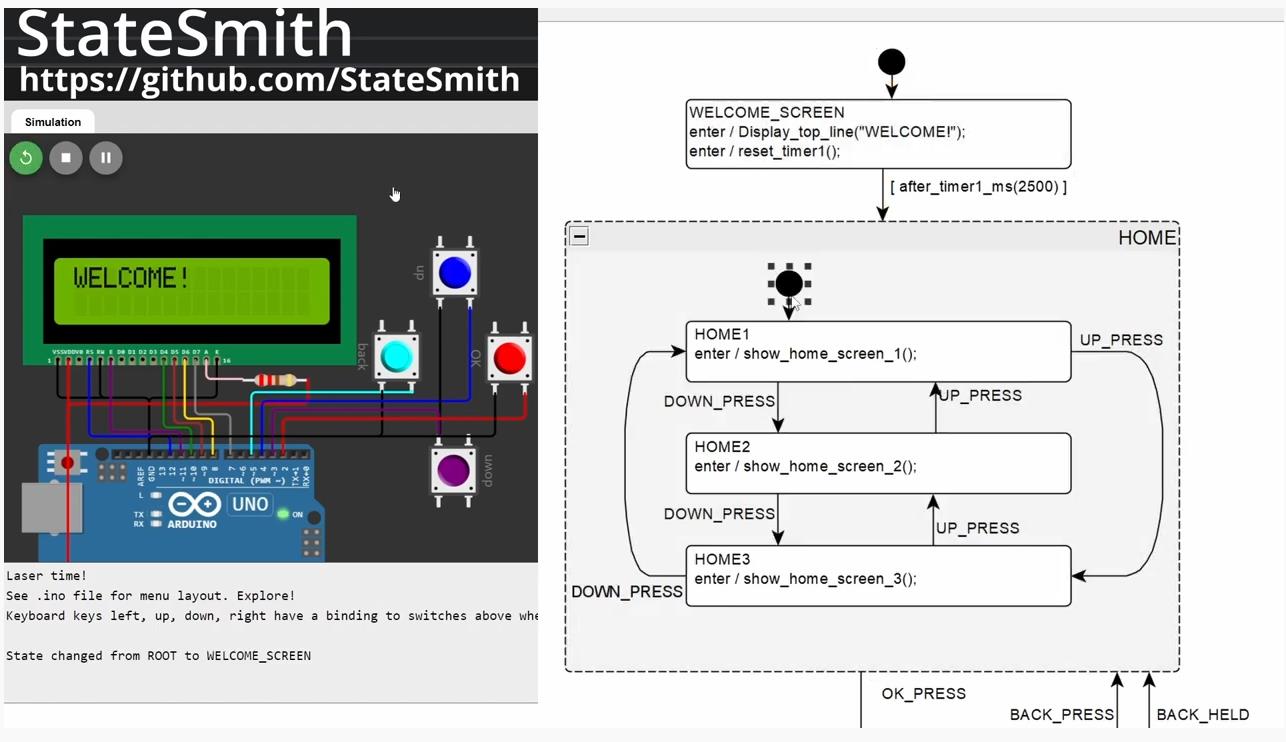Click UP_PRESS label beside HOME1 right edge
This screenshot has height=742, width=1286.
[x=1121, y=340]
